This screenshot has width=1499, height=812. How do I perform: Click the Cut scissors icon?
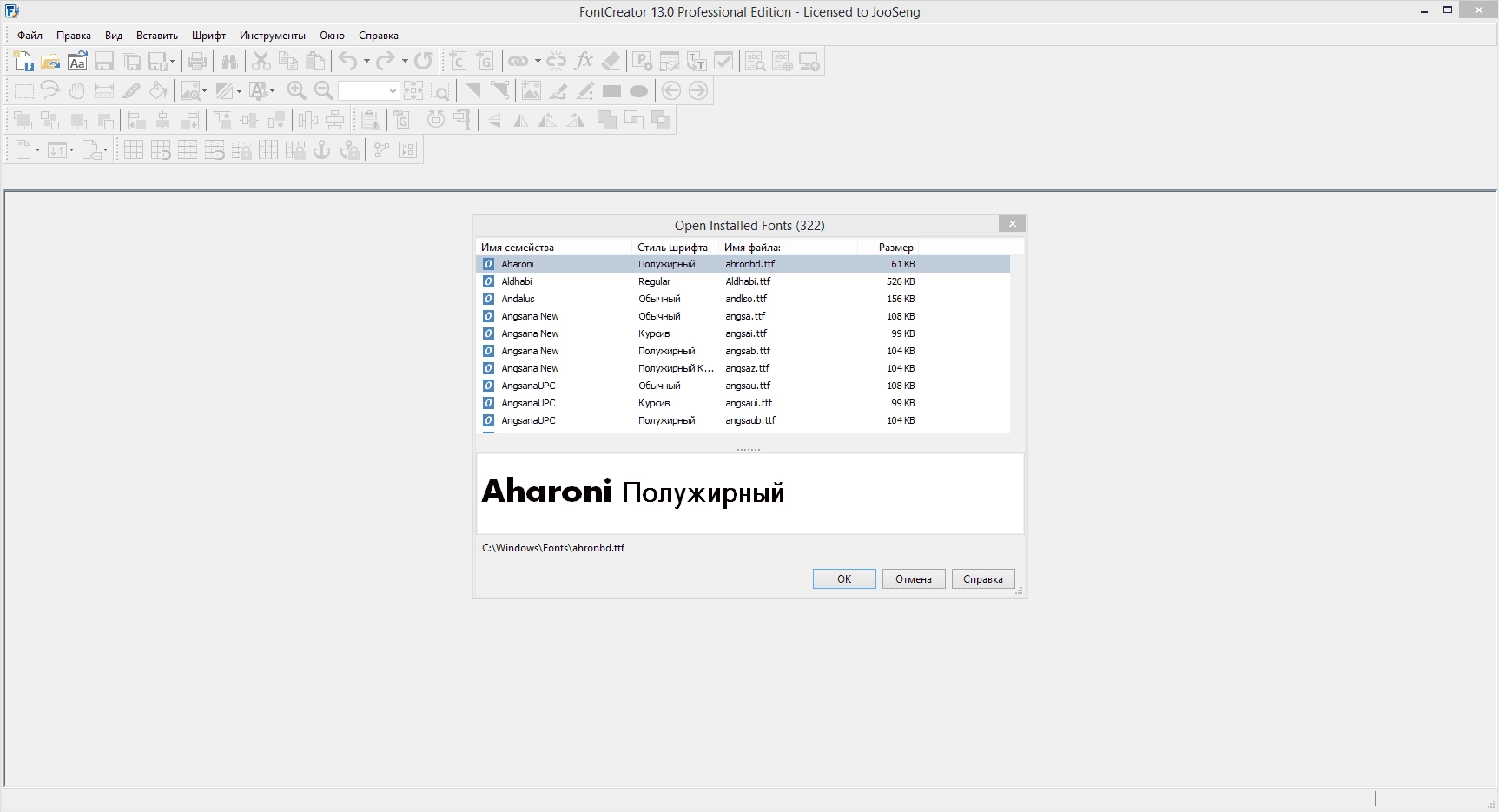coord(261,61)
